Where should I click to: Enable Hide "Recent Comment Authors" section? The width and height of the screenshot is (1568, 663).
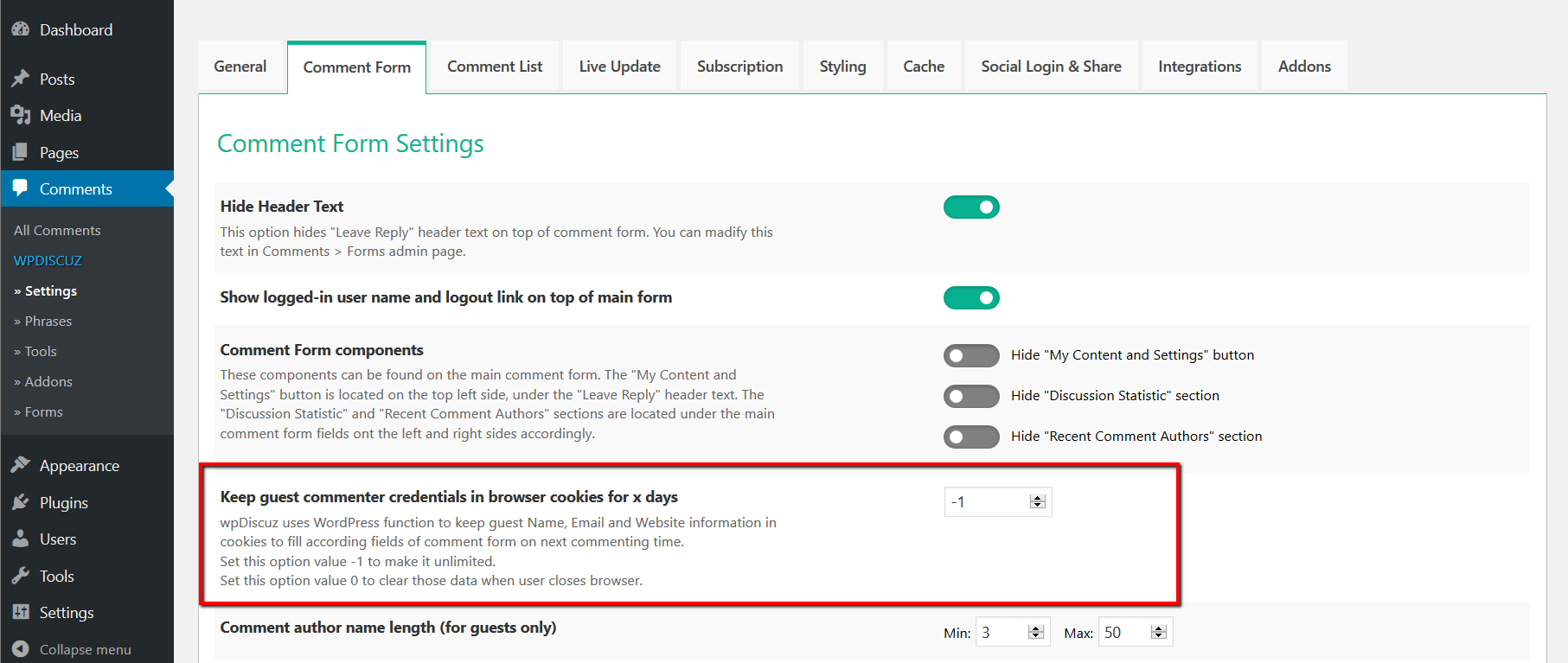(971, 437)
